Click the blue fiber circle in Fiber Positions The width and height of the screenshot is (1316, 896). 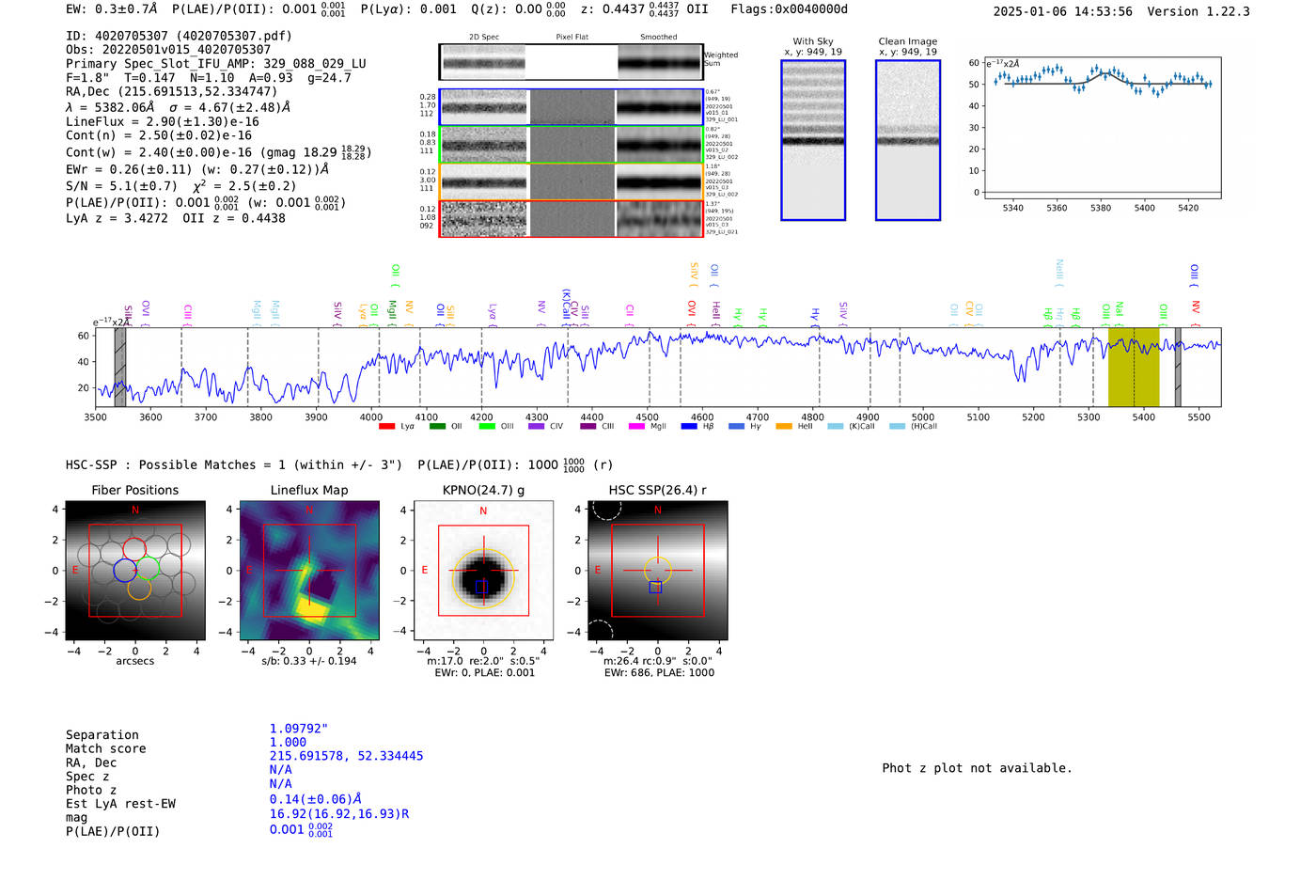(125, 571)
